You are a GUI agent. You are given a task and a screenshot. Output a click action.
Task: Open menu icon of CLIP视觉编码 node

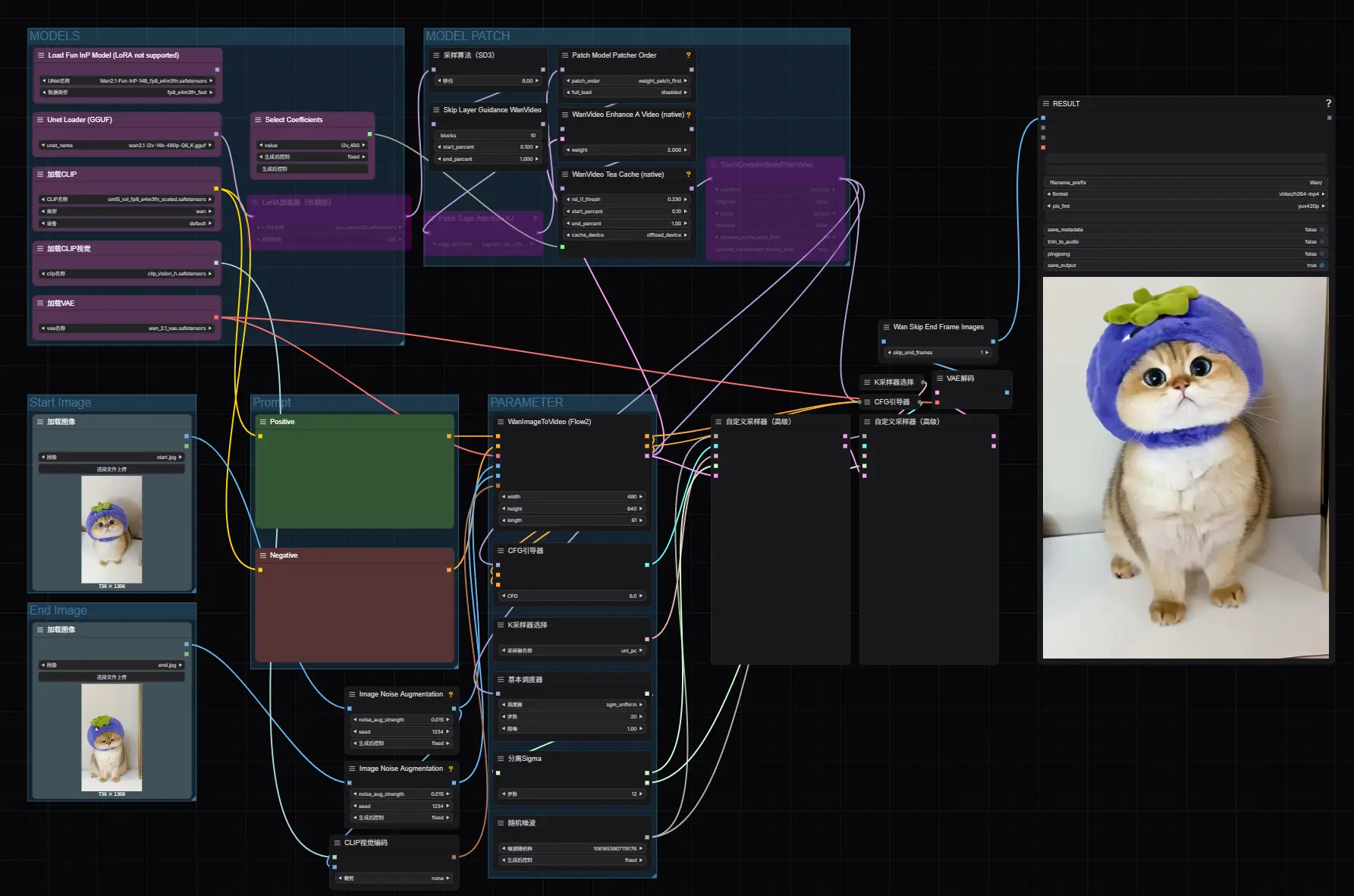[x=338, y=843]
